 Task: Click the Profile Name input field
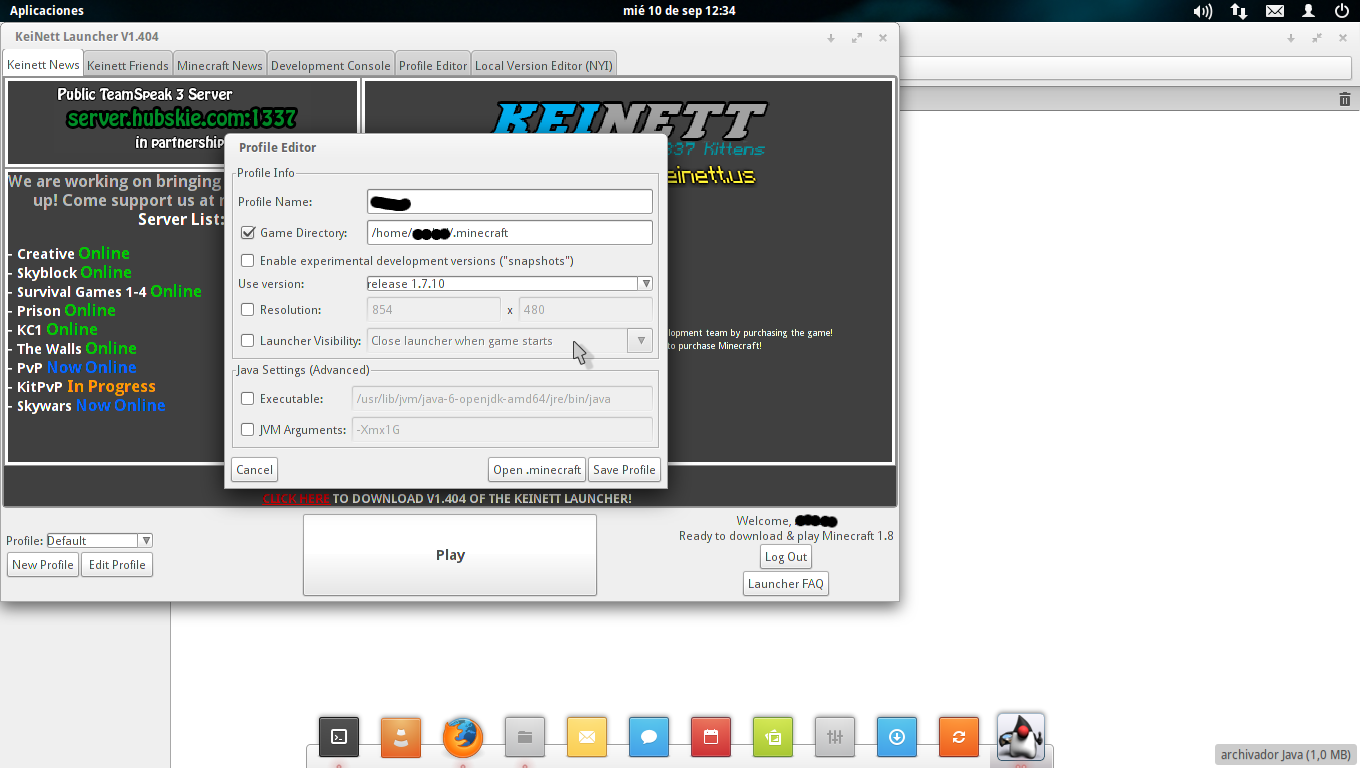pos(510,202)
